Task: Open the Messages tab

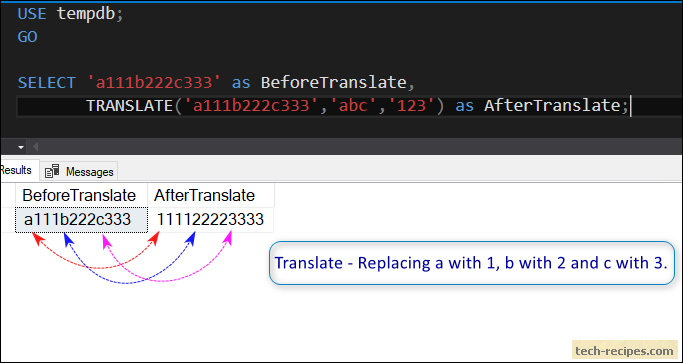Action: (x=79, y=172)
